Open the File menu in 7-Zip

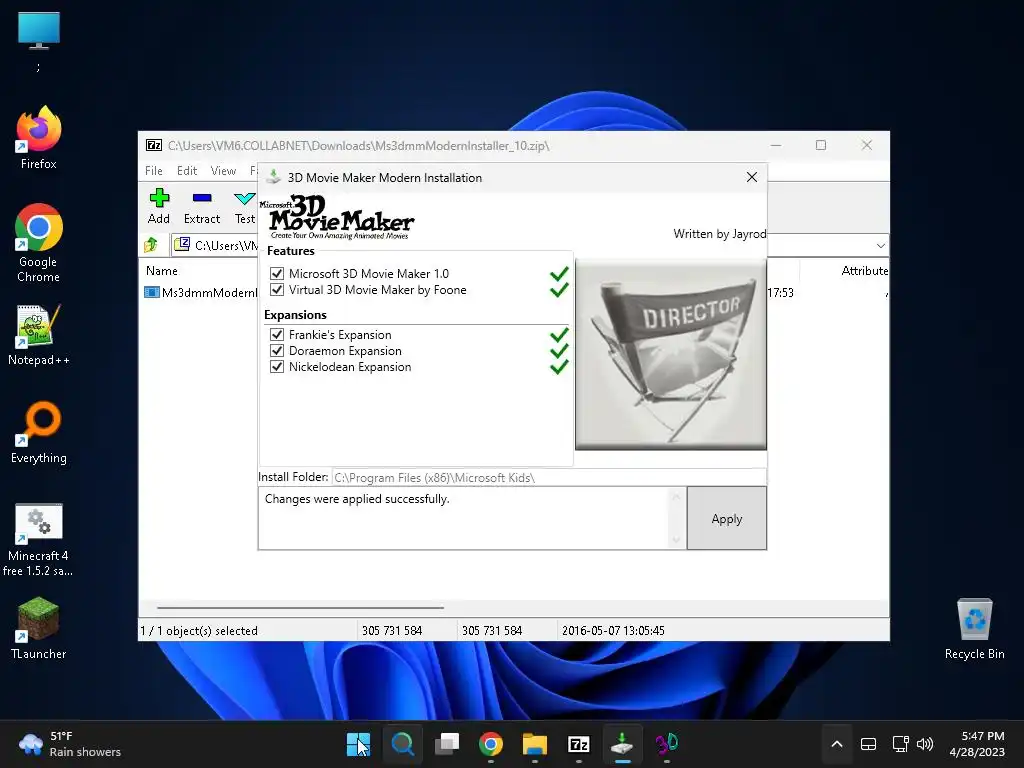click(x=153, y=170)
